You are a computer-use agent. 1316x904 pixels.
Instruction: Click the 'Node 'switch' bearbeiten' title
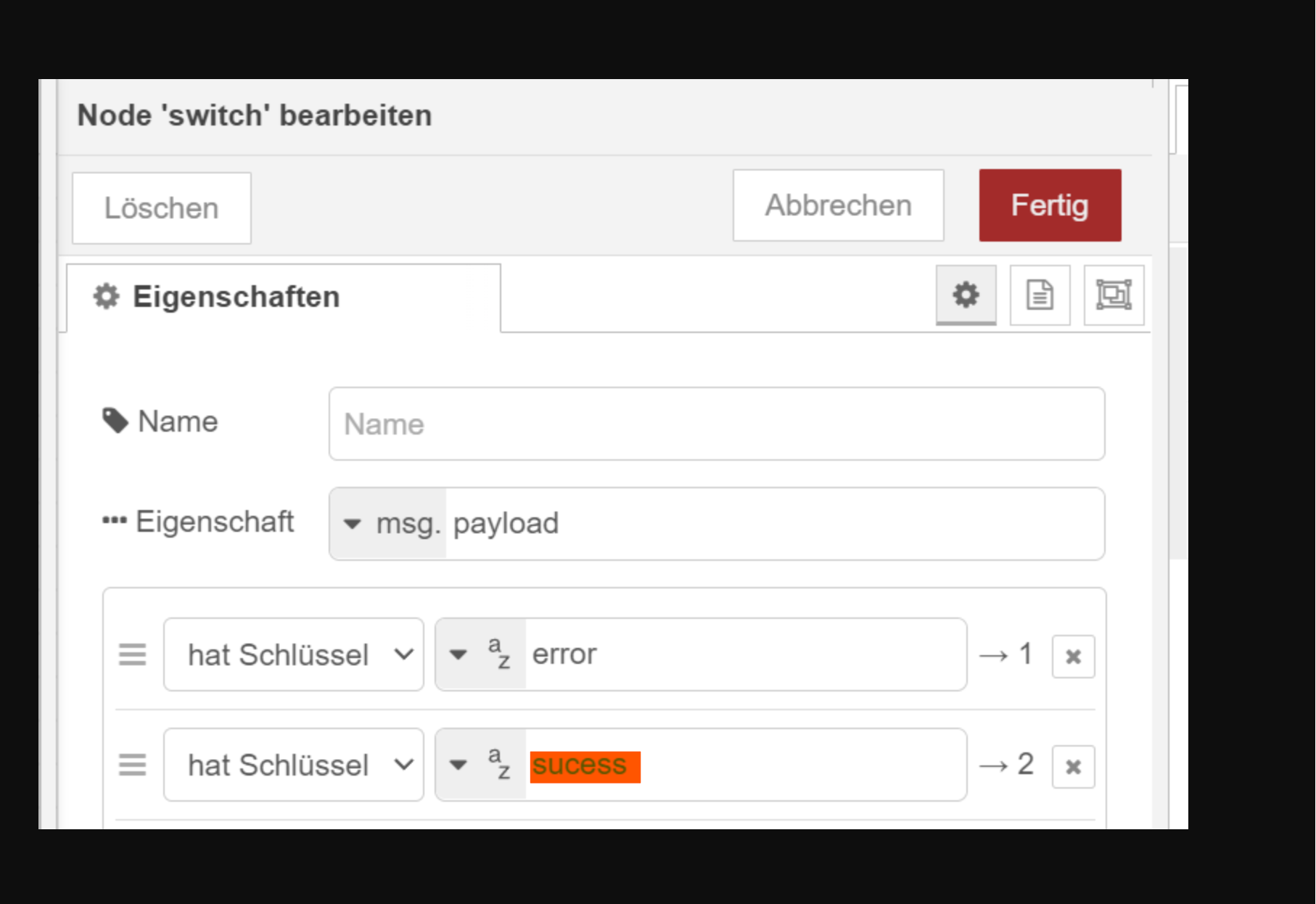tap(255, 115)
